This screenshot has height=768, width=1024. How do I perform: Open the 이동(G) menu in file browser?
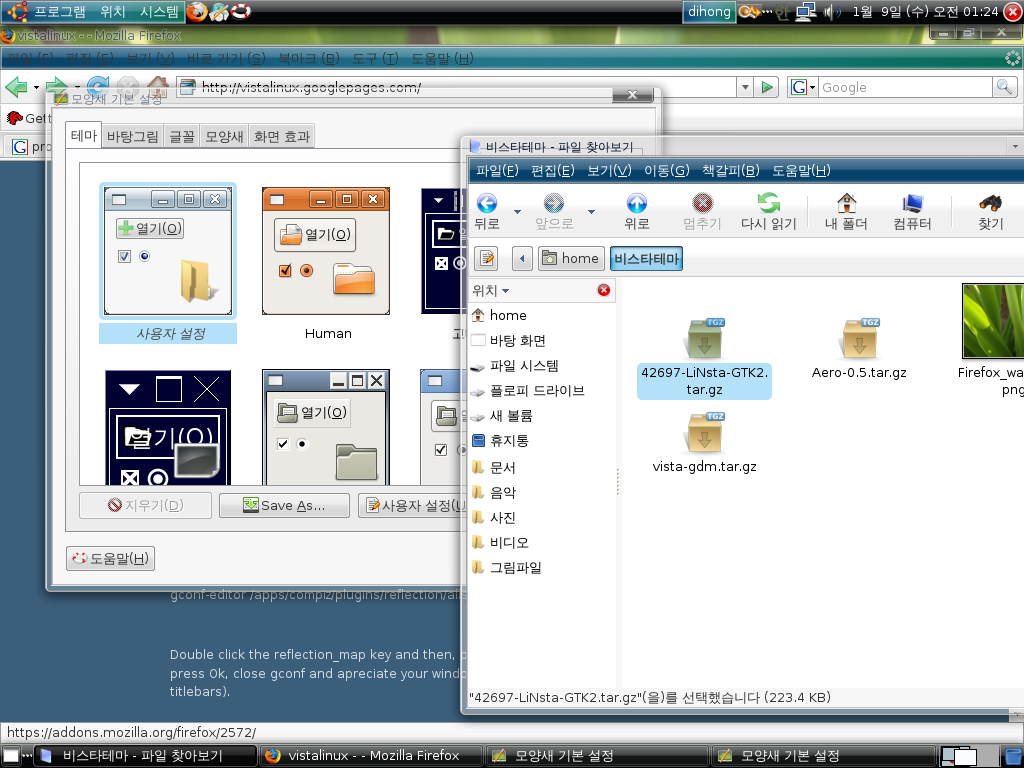click(x=666, y=170)
